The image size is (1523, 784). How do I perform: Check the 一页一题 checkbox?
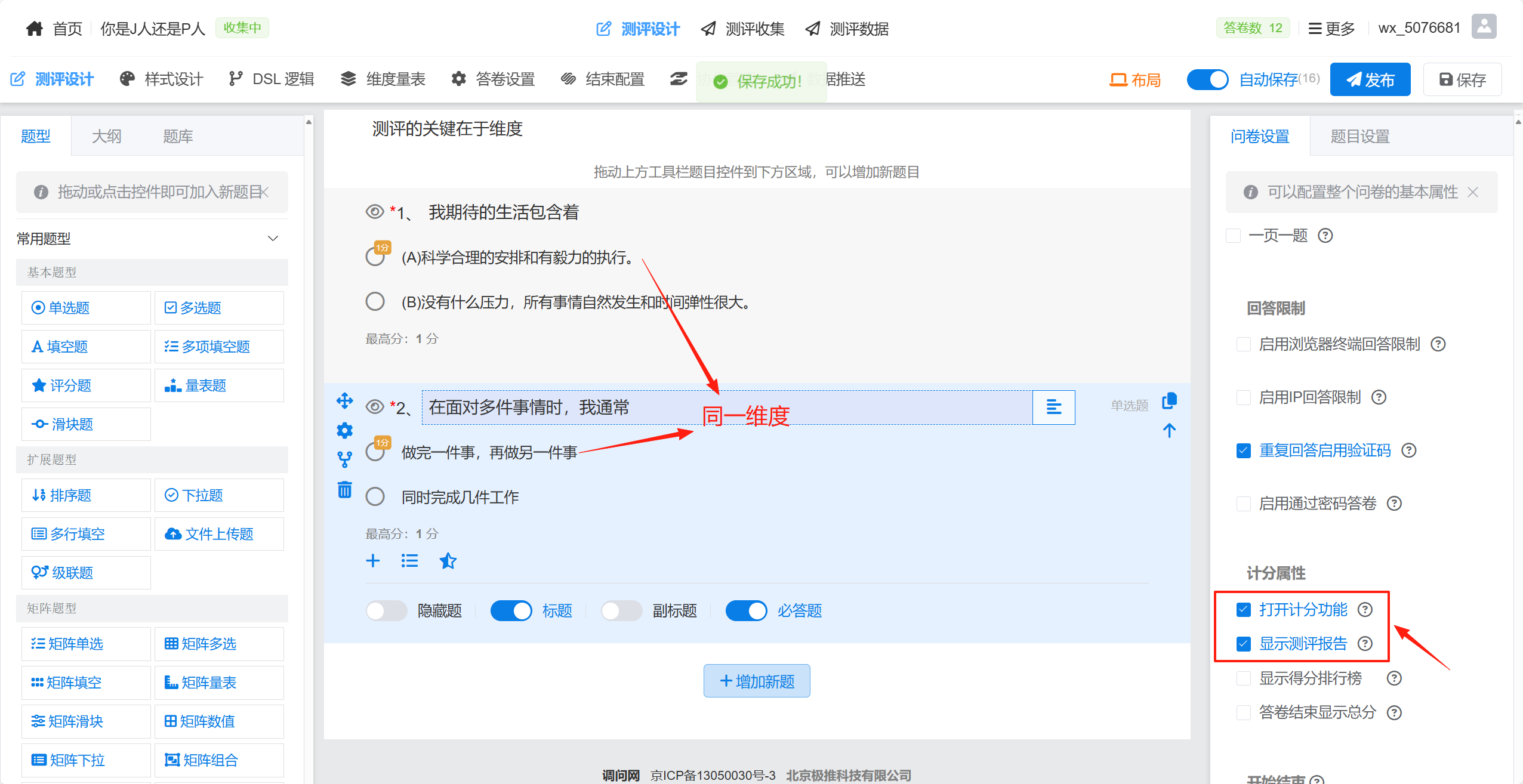(x=1233, y=236)
